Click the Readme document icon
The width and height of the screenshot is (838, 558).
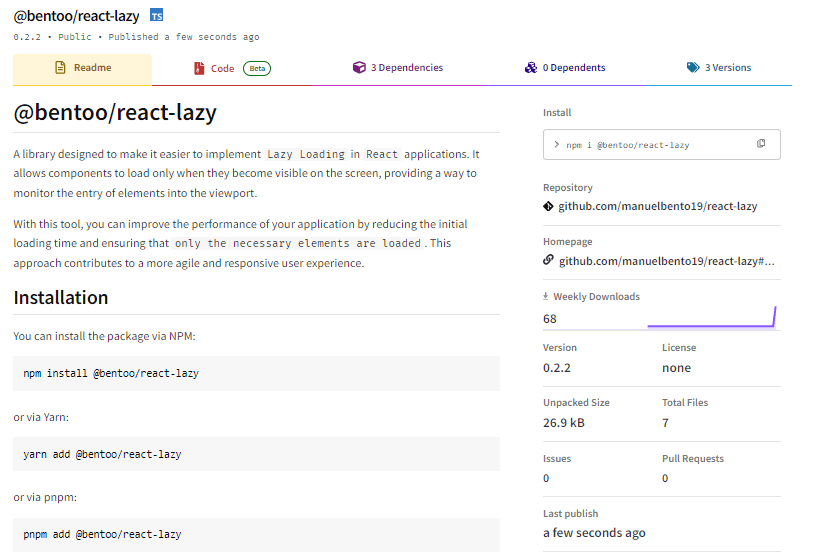pyautogui.click(x=60, y=67)
